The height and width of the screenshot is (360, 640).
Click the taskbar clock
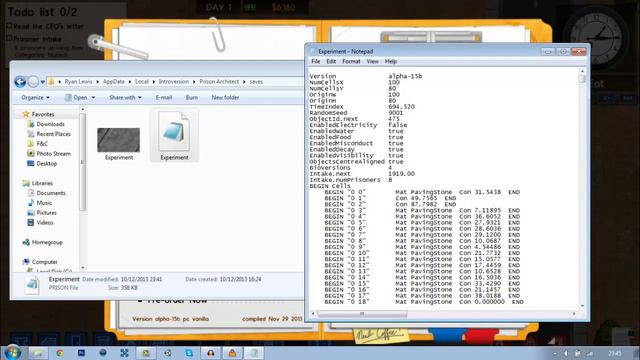click(x=615, y=353)
